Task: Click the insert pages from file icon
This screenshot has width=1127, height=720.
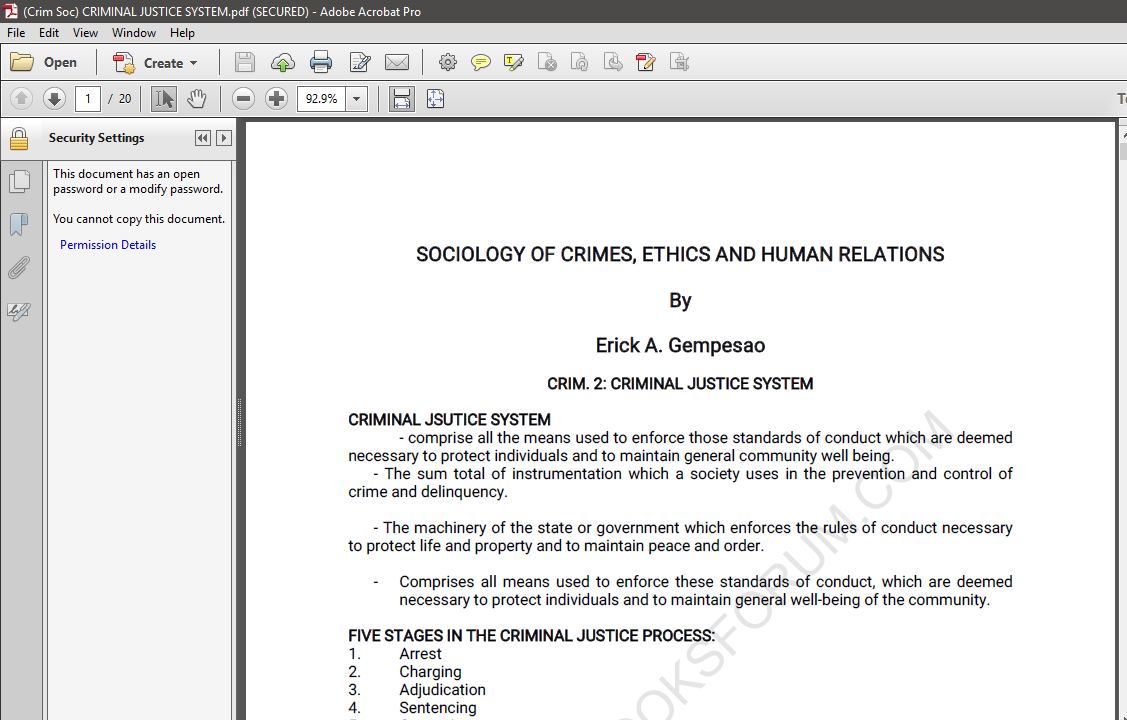Action: click(679, 63)
